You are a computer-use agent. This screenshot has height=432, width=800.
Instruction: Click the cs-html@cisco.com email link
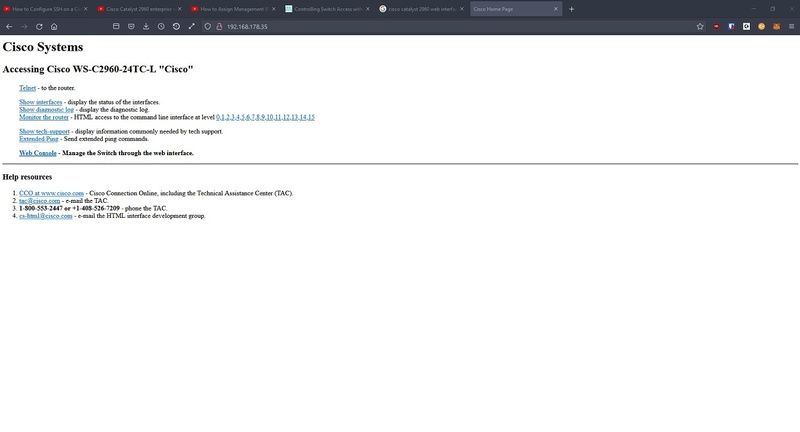tap(46, 216)
